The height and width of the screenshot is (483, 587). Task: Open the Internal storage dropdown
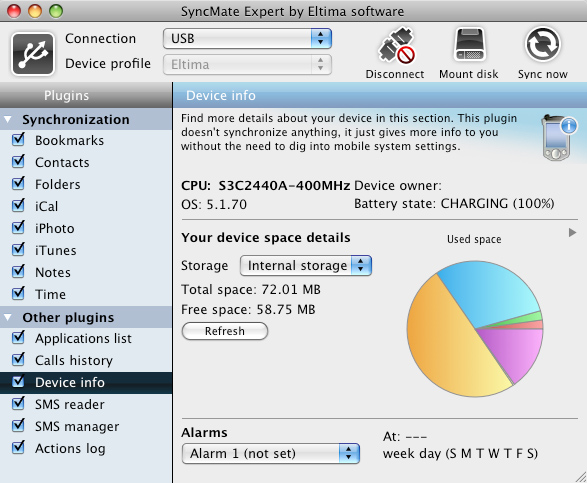click(x=305, y=265)
